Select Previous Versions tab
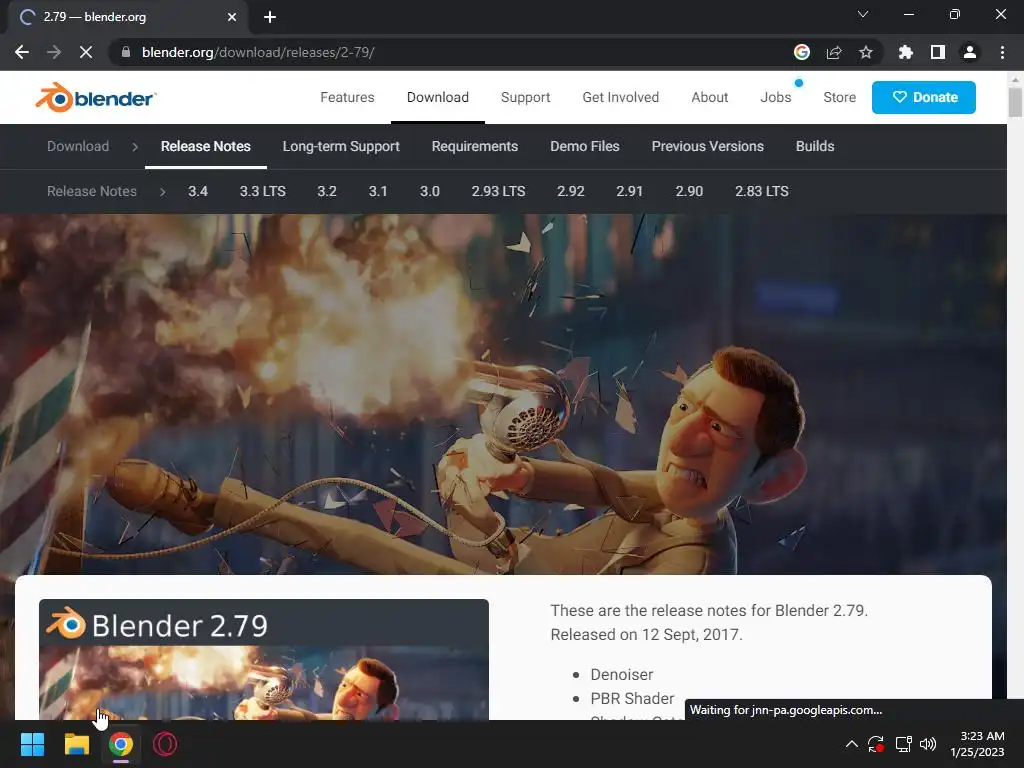The height and width of the screenshot is (768, 1024). pyautogui.click(x=707, y=146)
